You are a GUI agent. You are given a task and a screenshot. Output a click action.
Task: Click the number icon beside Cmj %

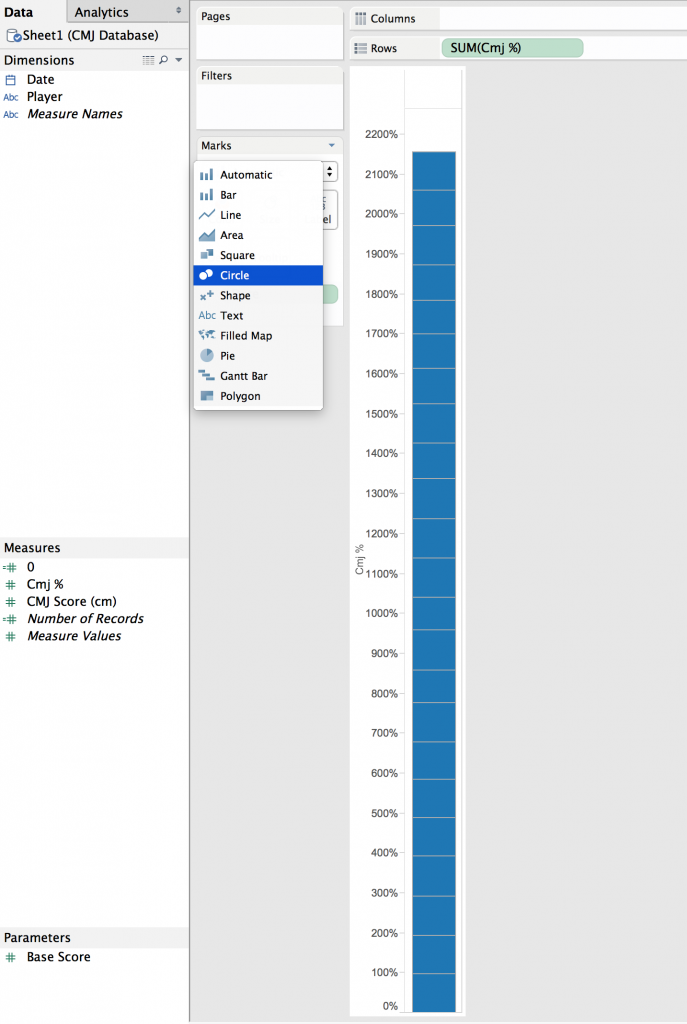click(x=10, y=584)
